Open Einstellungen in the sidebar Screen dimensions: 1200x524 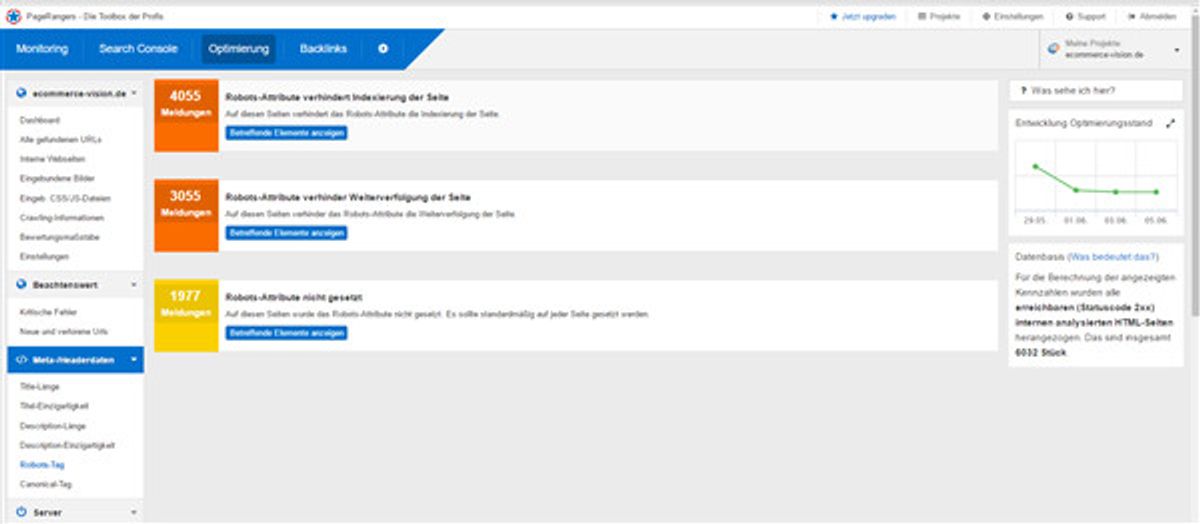[45, 257]
